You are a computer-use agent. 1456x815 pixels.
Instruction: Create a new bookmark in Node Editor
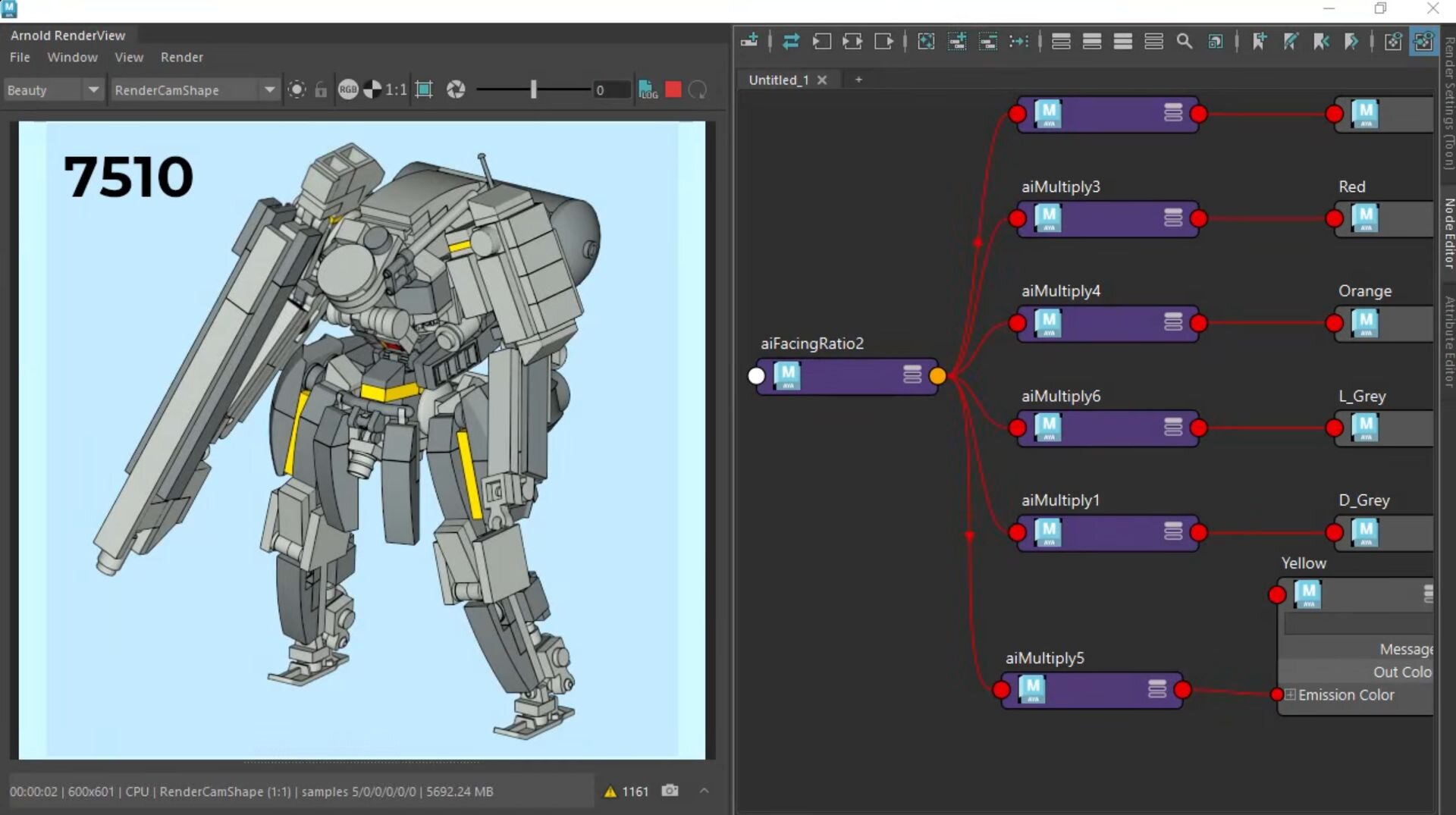pos(1259,42)
